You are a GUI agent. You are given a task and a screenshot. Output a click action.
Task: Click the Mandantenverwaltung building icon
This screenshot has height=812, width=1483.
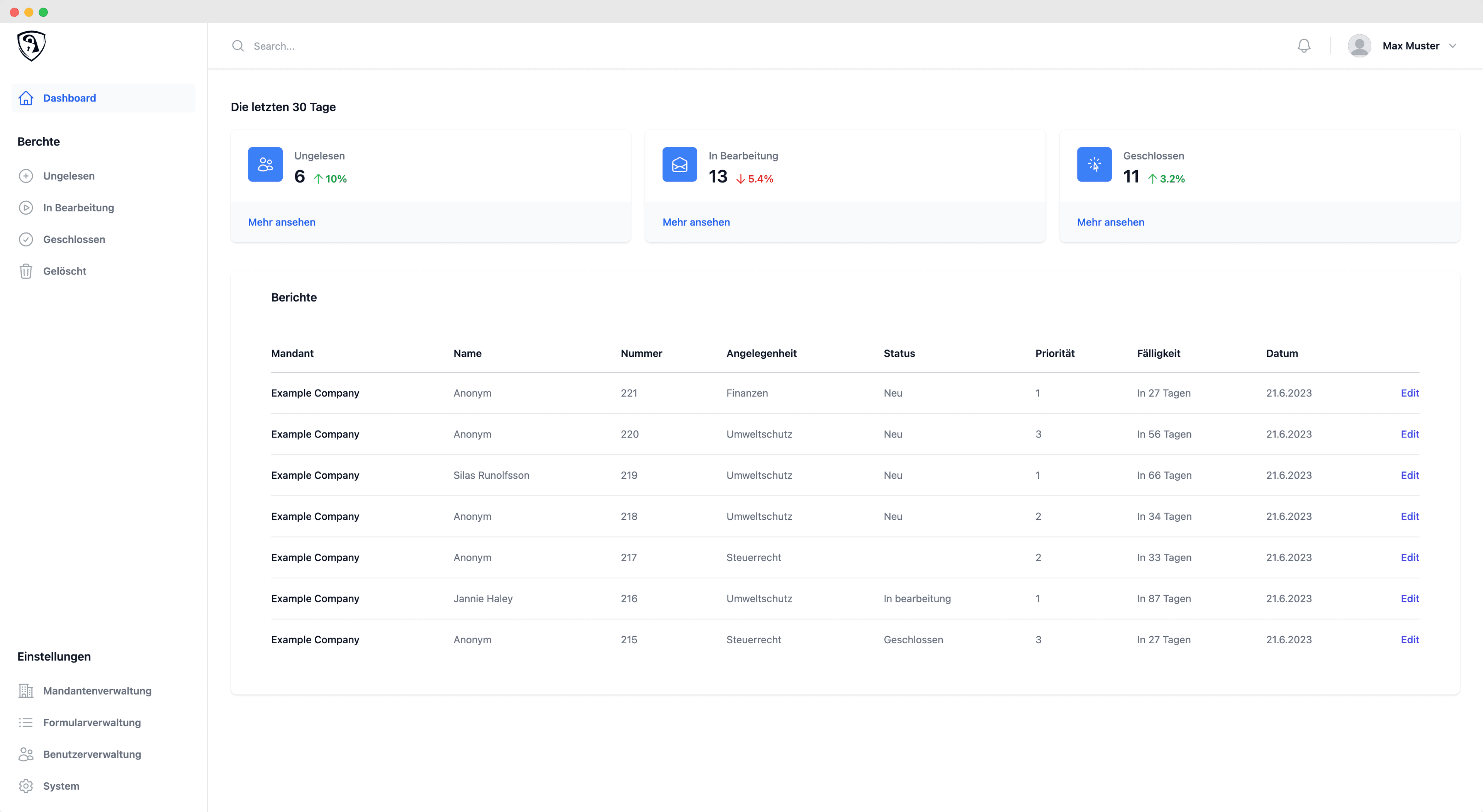(26, 691)
